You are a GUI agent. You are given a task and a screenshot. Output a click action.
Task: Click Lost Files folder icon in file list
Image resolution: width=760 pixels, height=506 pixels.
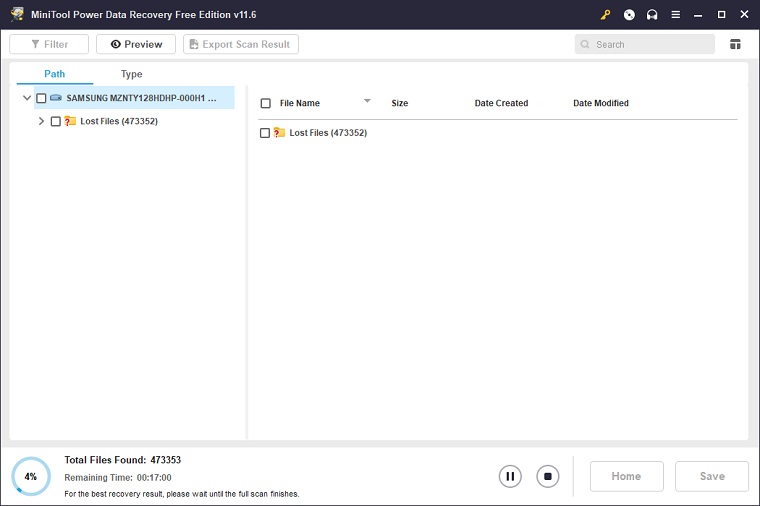pyautogui.click(x=279, y=132)
